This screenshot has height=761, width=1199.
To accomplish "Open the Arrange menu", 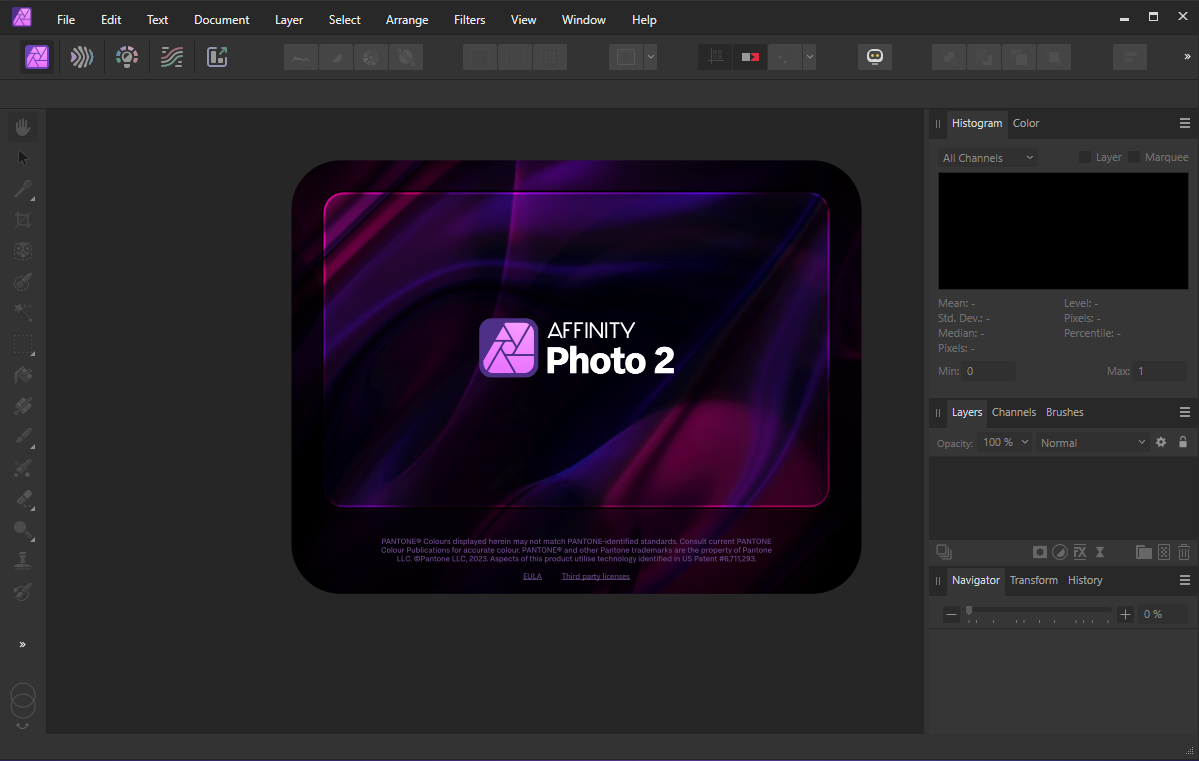I will [x=407, y=20].
